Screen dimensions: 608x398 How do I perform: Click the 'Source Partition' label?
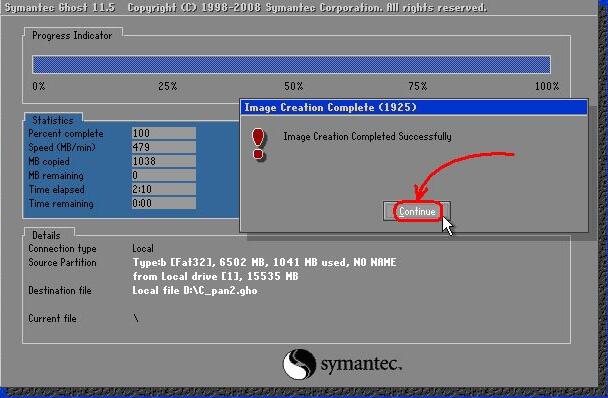62,263
